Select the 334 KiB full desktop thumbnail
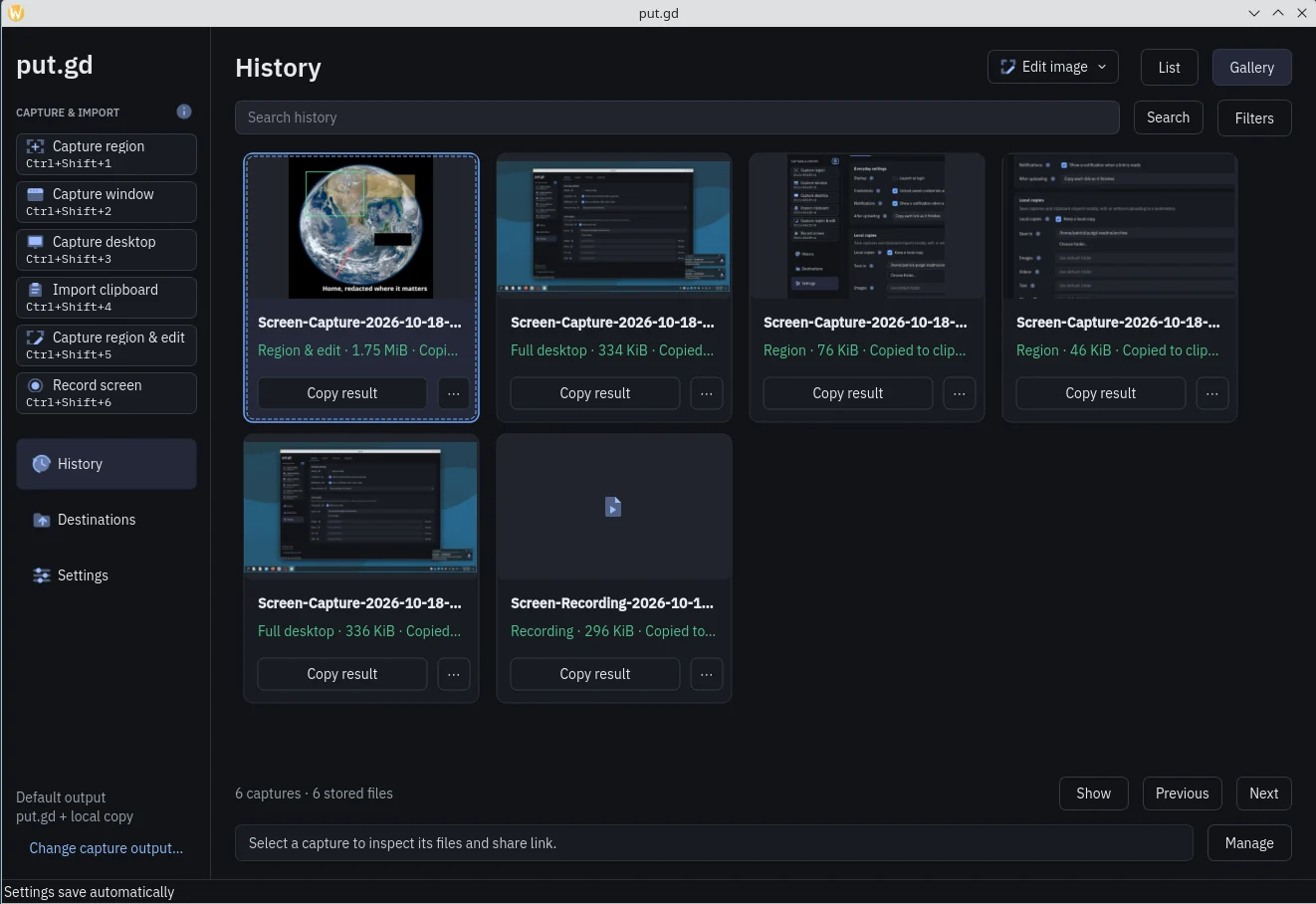This screenshot has height=904, width=1316. tap(614, 228)
